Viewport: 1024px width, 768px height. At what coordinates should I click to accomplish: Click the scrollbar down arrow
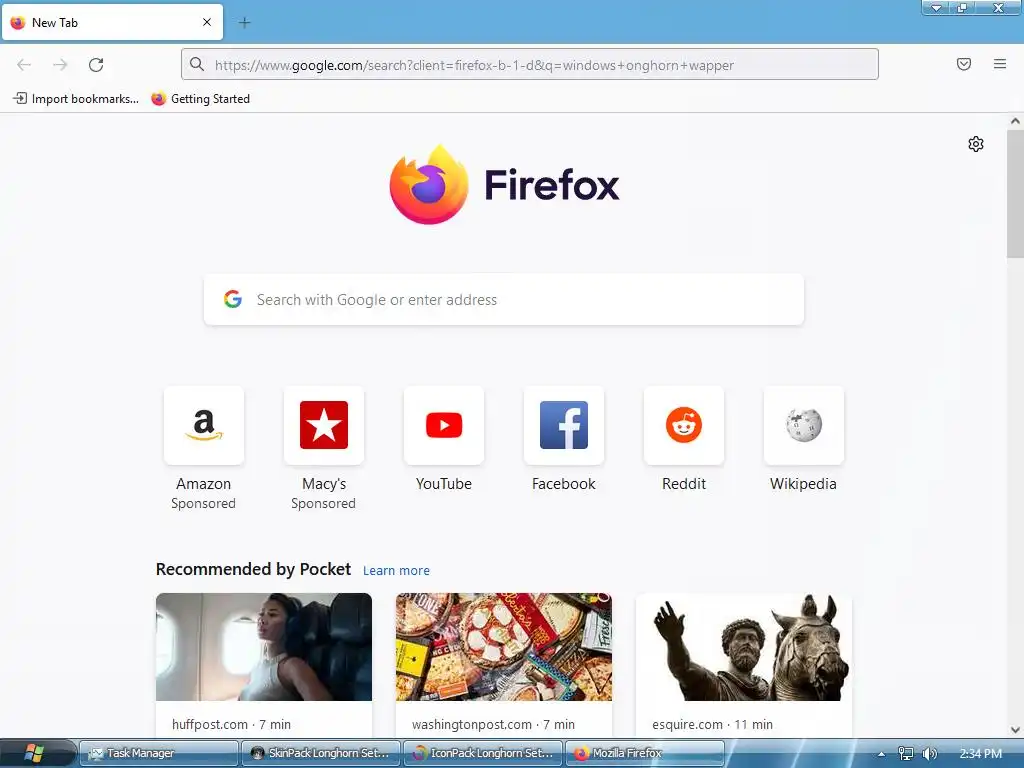1015,729
